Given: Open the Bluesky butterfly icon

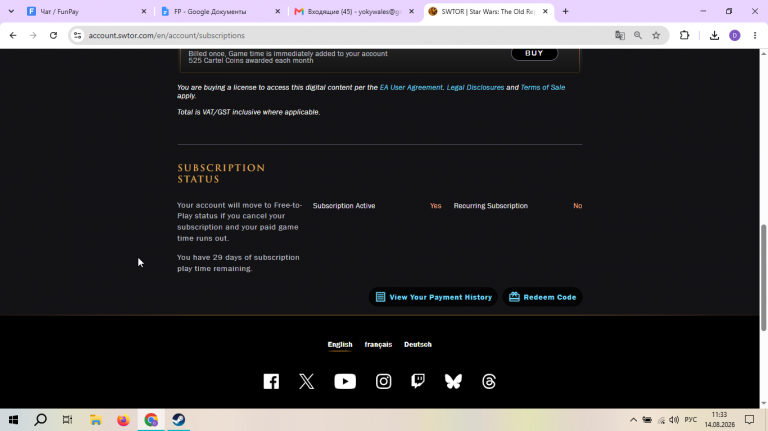Looking at the screenshot, I should click(453, 381).
